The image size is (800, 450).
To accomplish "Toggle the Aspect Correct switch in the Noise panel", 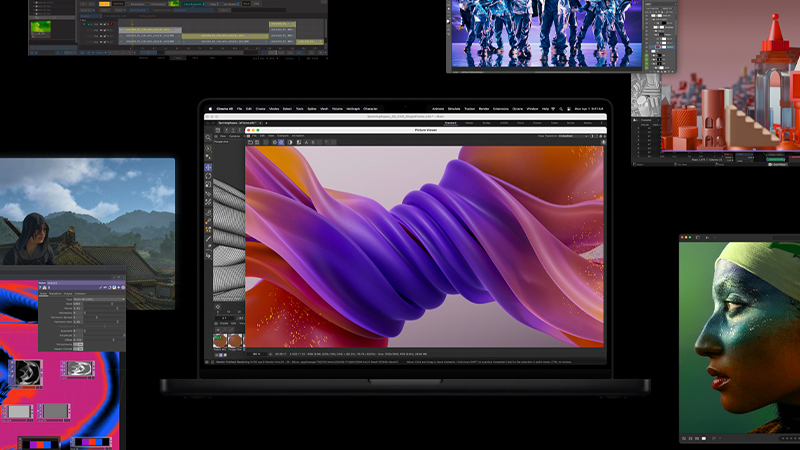I will point(78,349).
